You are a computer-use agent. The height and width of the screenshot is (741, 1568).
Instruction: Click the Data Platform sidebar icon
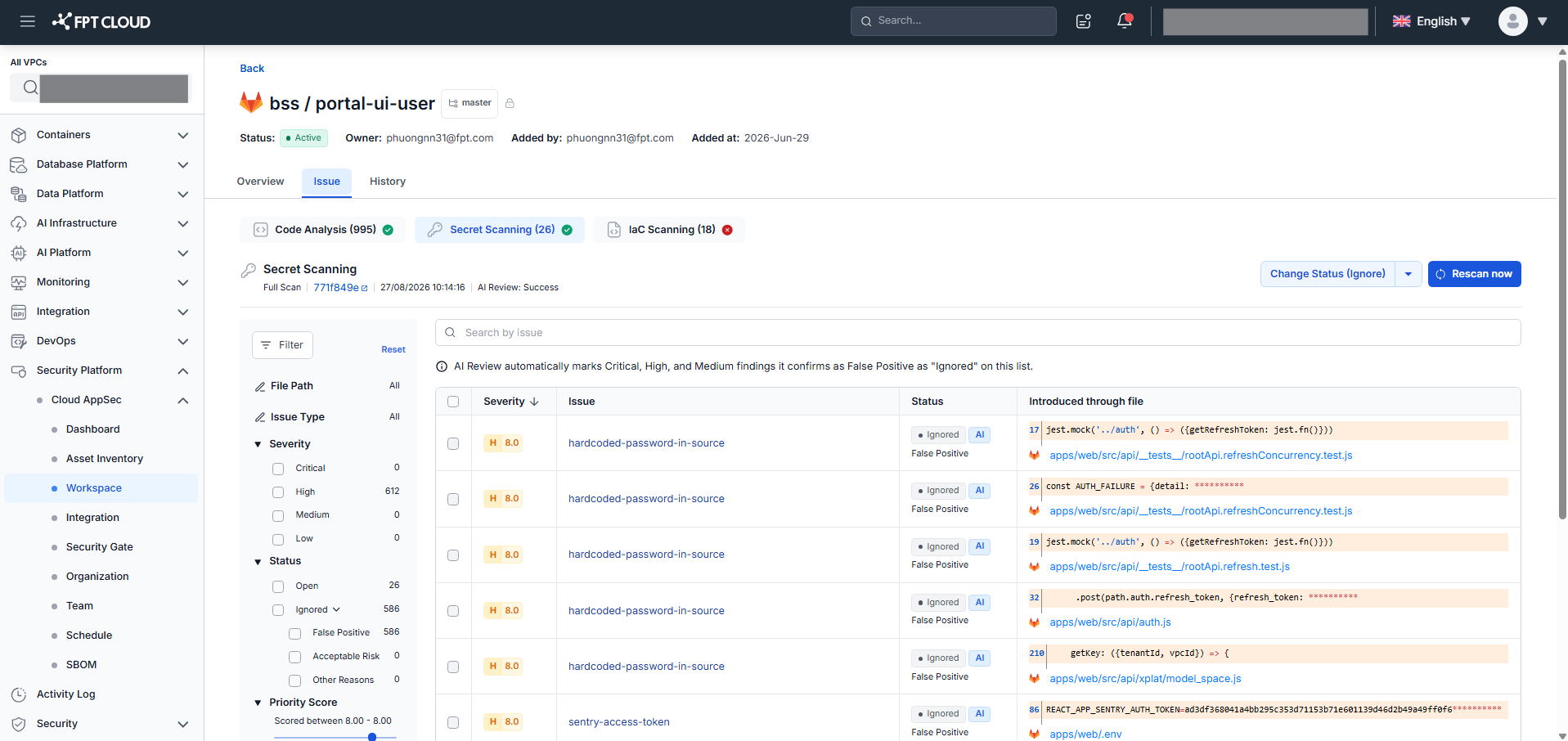(x=19, y=194)
